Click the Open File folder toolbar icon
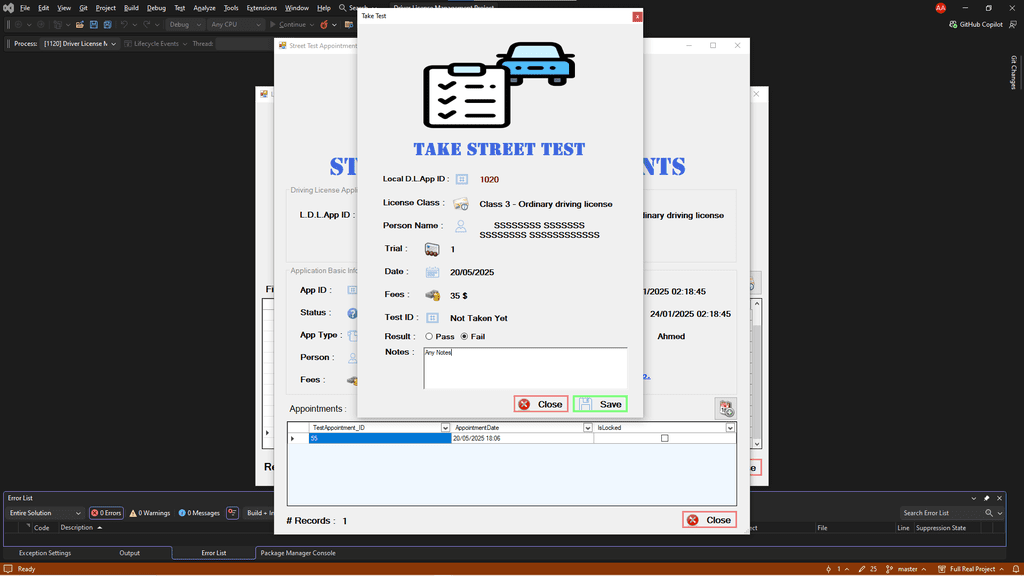 (x=80, y=25)
